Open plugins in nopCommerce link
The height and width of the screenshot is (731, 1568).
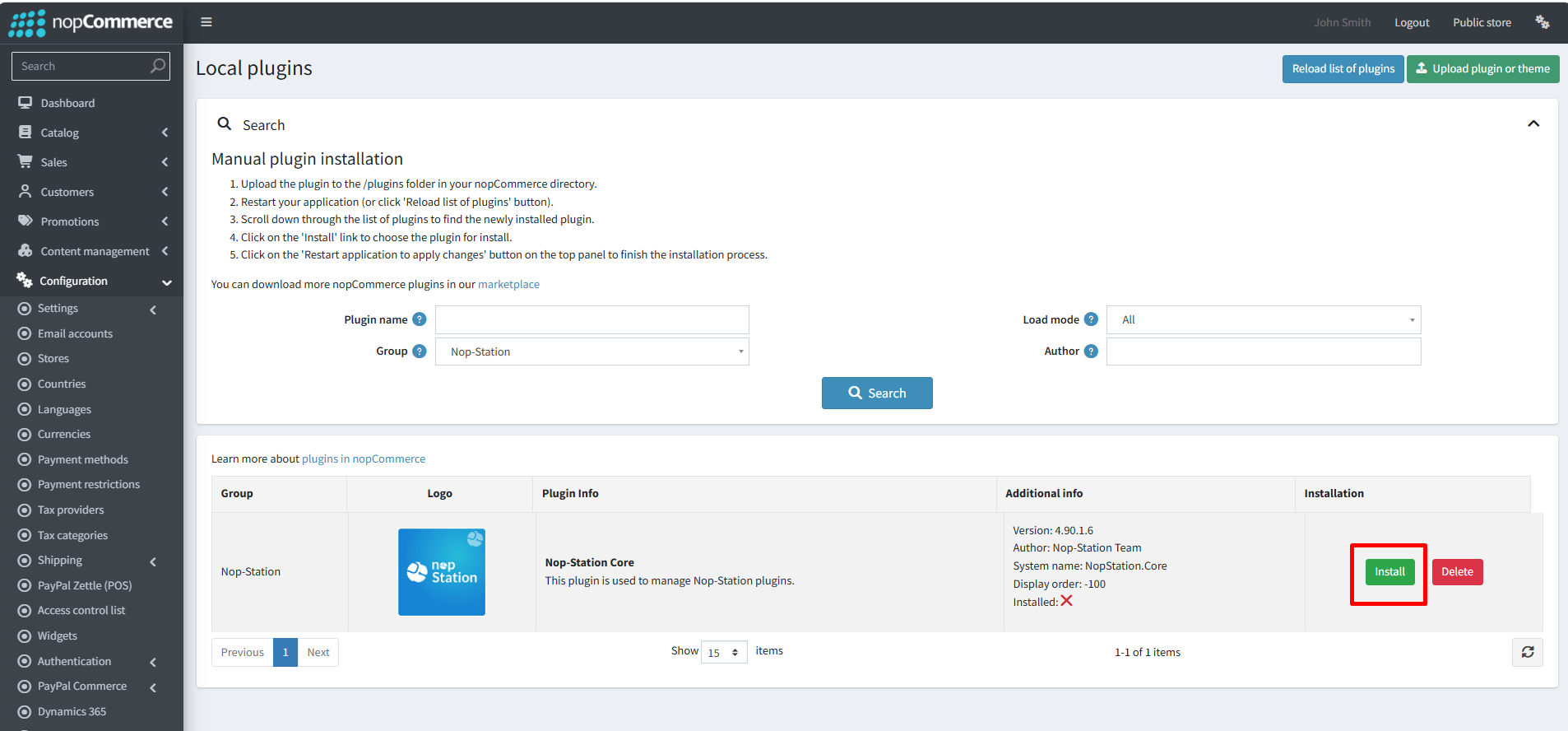pyautogui.click(x=364, y=459)
